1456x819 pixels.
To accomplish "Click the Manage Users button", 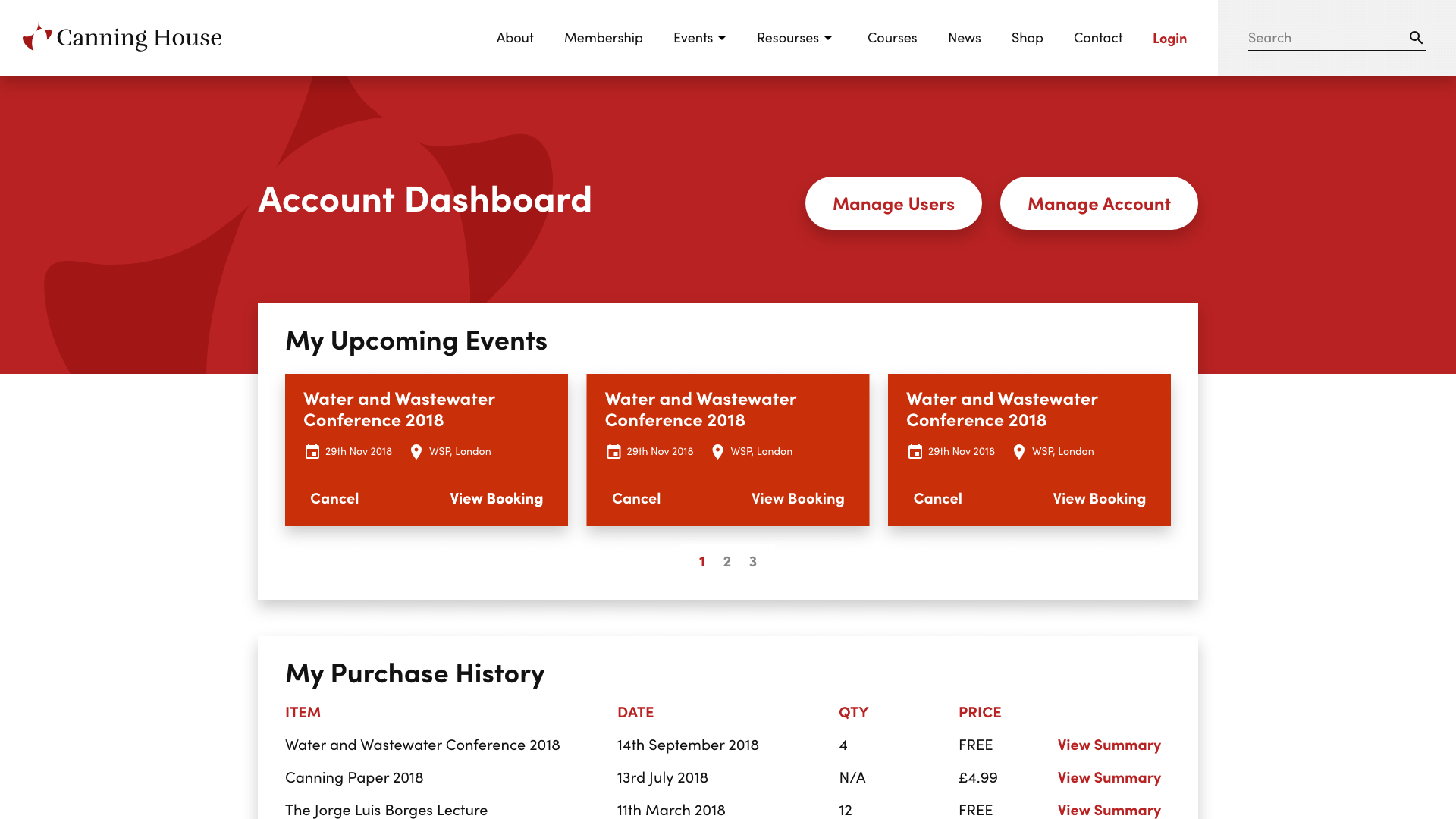I will coord(893,203).
